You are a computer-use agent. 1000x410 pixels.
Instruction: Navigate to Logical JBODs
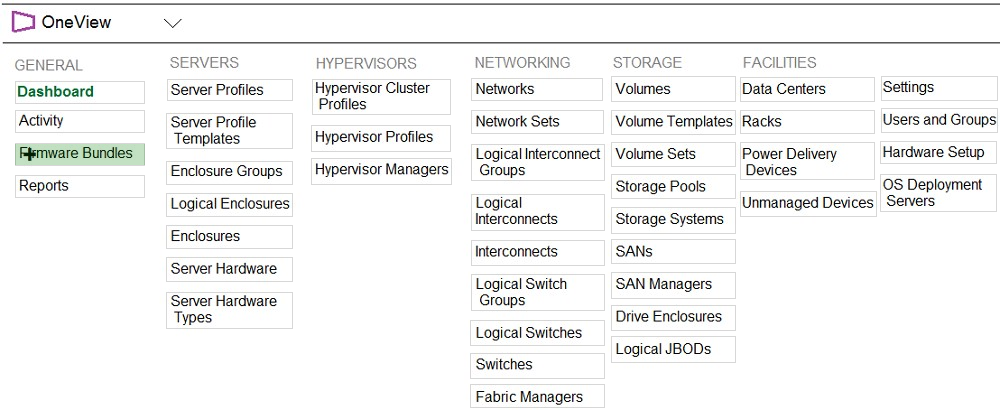(673, 349)
